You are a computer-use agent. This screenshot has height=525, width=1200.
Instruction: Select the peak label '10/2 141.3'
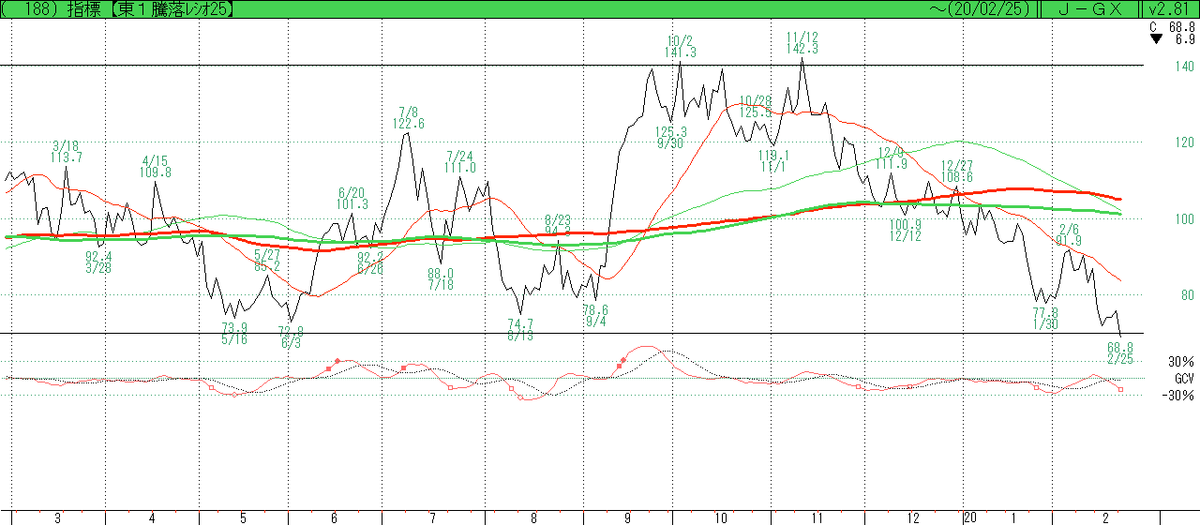click(680, 46)
